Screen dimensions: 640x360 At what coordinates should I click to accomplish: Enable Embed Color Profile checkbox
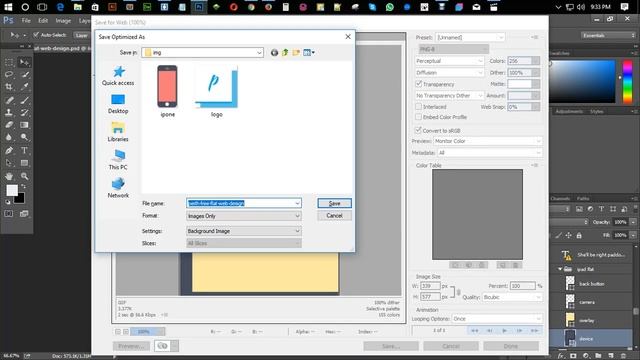click(418, 117)
